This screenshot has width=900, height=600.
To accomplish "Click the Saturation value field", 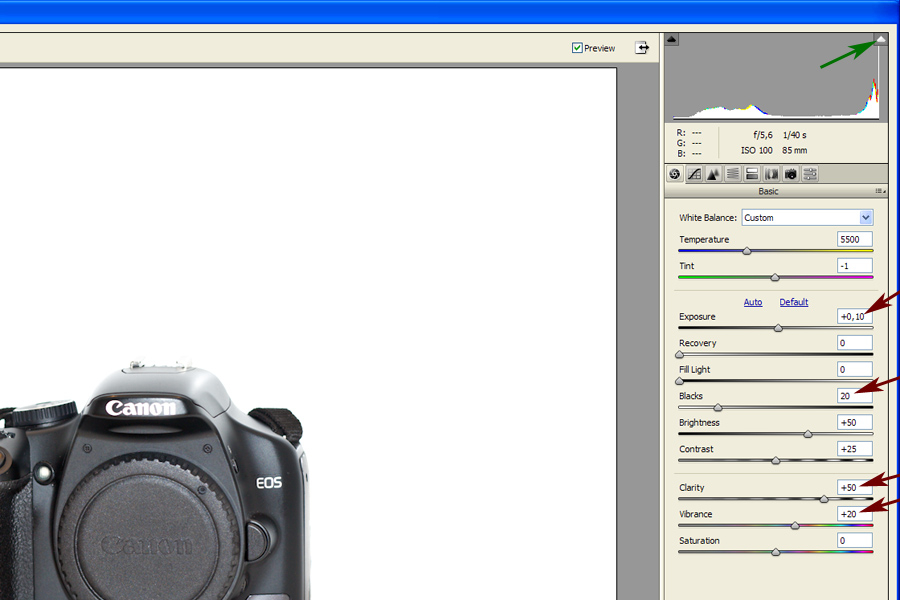I will (x=855, y=540).
